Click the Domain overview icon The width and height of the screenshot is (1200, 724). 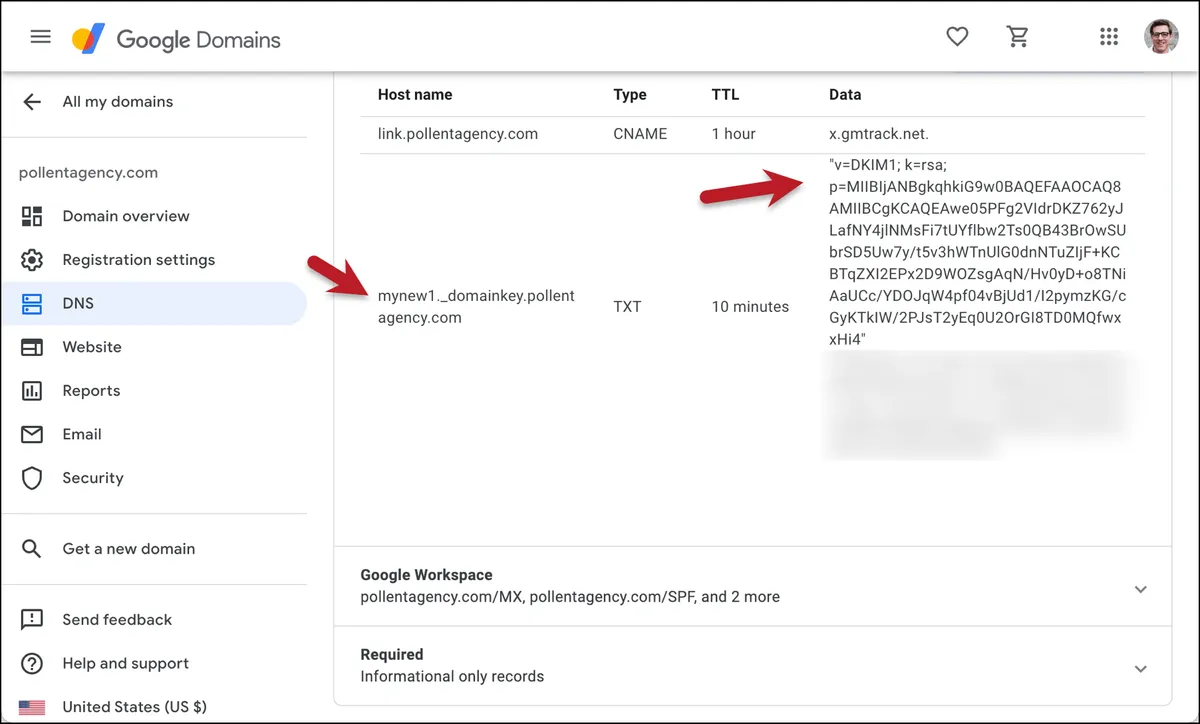click(x=32, y=216)
